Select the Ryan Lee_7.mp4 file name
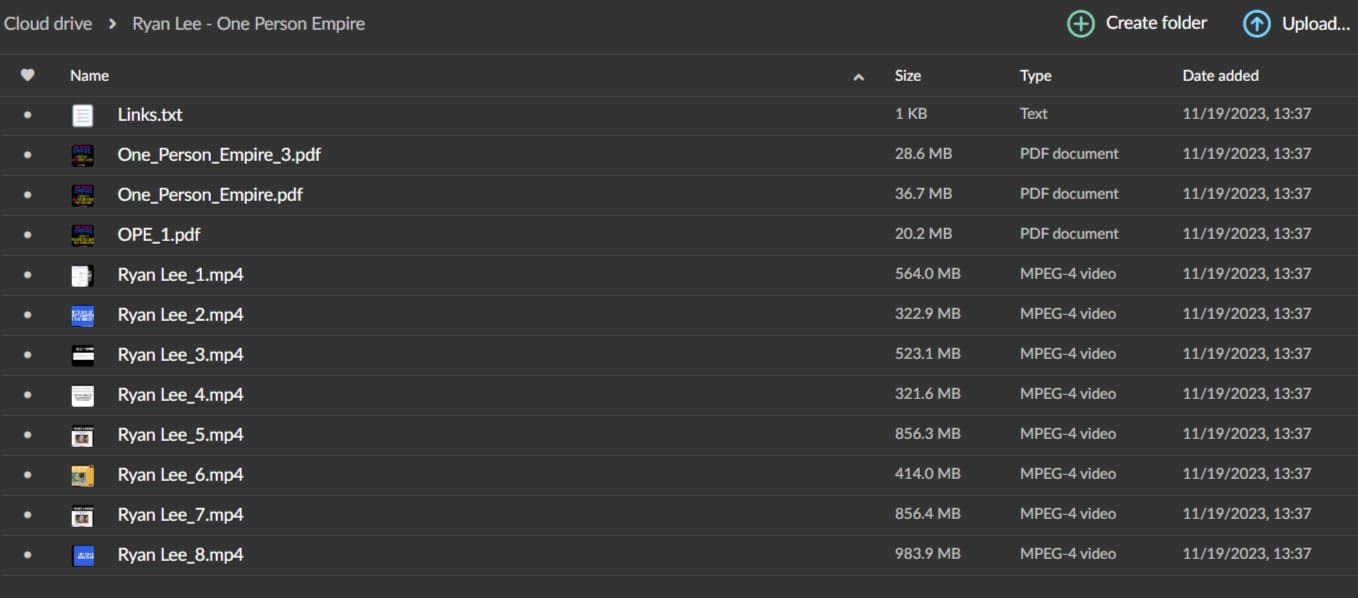 [x=180, y=515]
